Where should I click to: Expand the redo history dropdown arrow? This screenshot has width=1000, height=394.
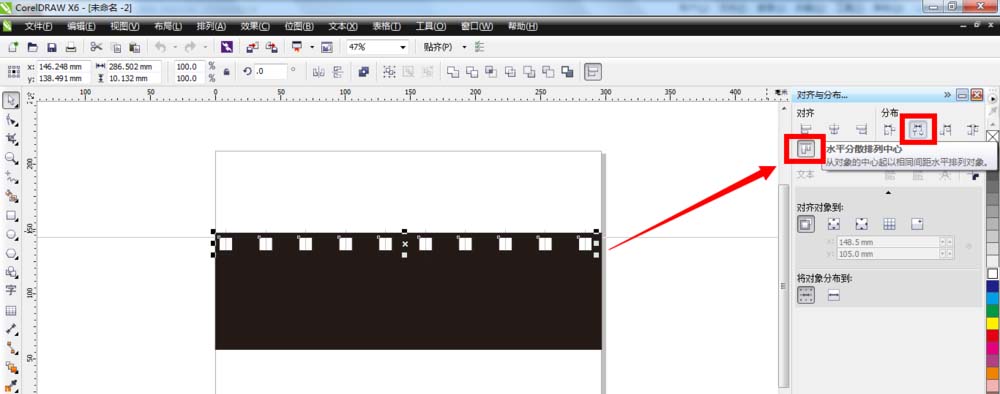click(205, 47)
